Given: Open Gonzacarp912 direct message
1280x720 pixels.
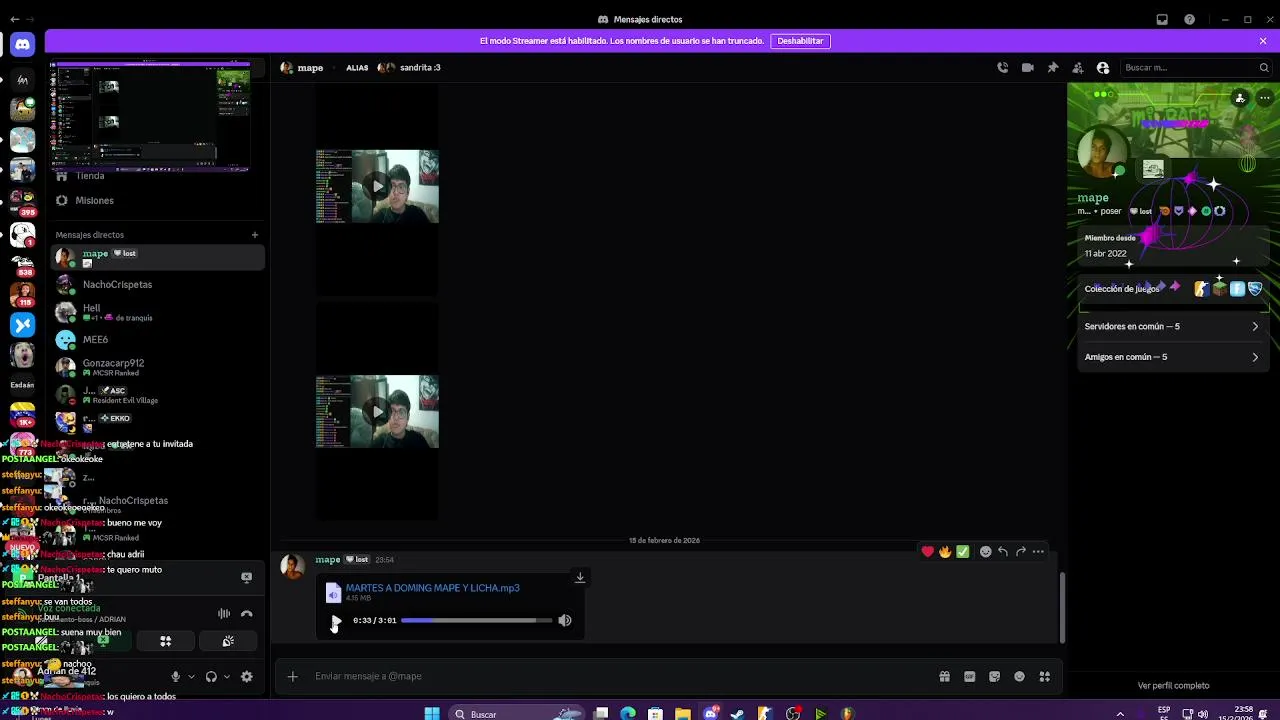Looking at the screenshot, I should (x=157, y=367).
